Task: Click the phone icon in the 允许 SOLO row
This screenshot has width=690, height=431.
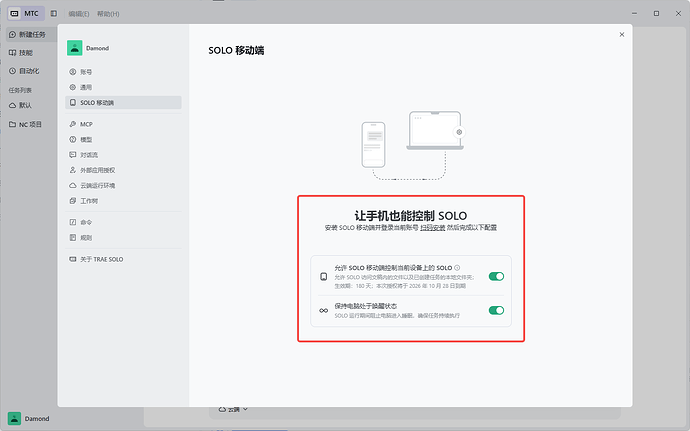Action: 323,276
